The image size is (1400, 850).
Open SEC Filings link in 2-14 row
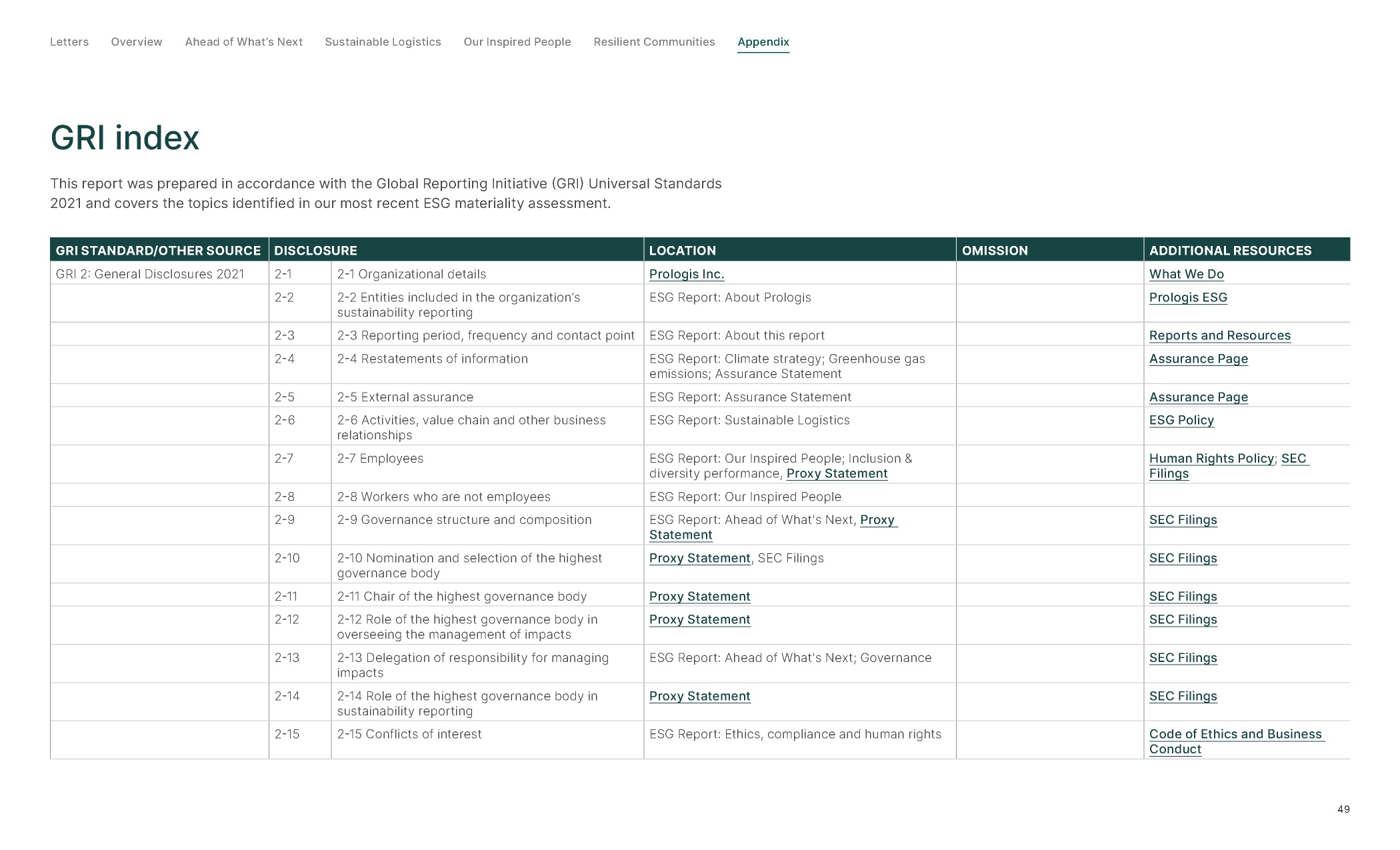(x=1183, y=696)
